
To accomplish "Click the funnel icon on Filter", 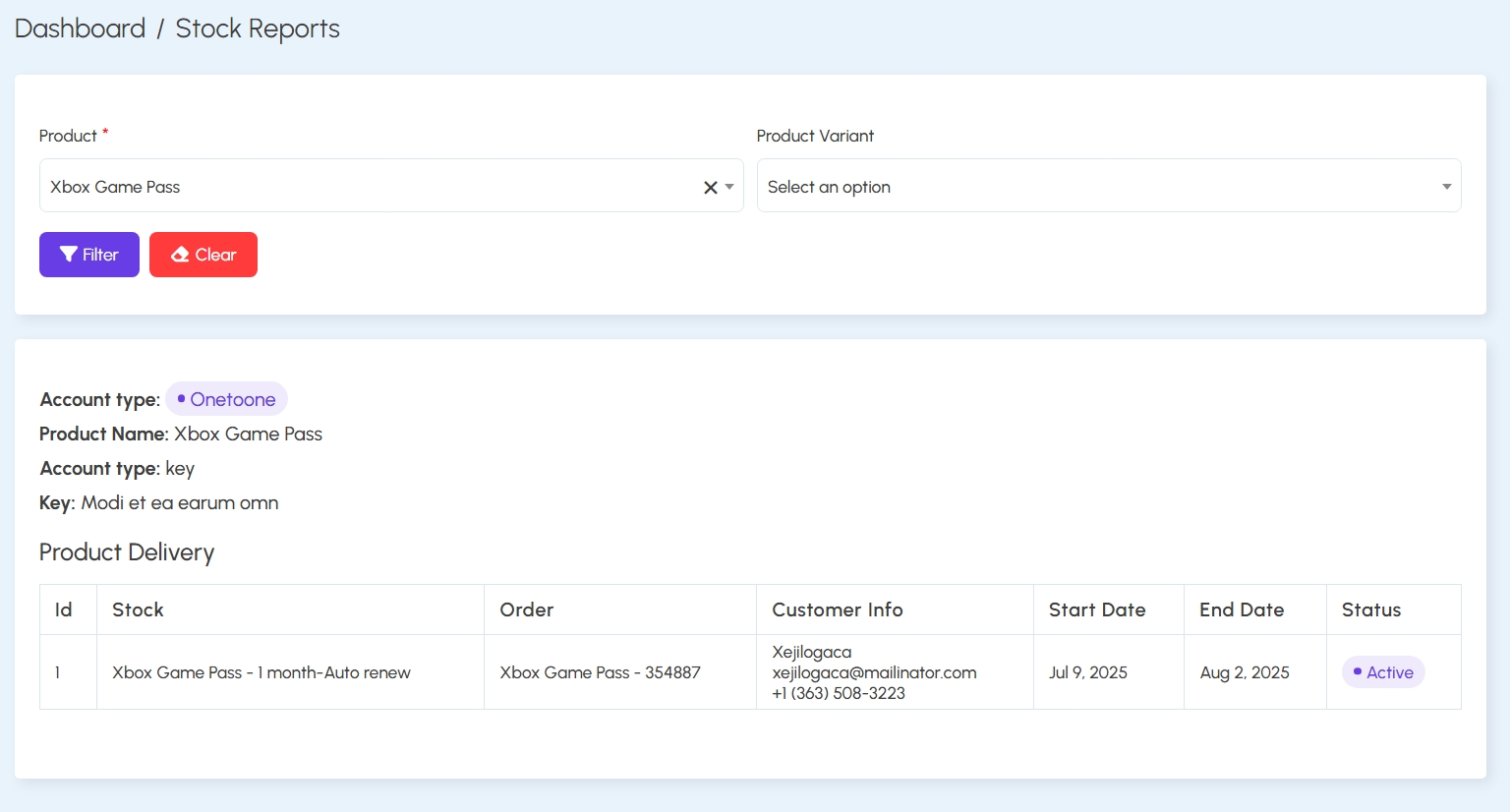I will (x=69, y=255).
